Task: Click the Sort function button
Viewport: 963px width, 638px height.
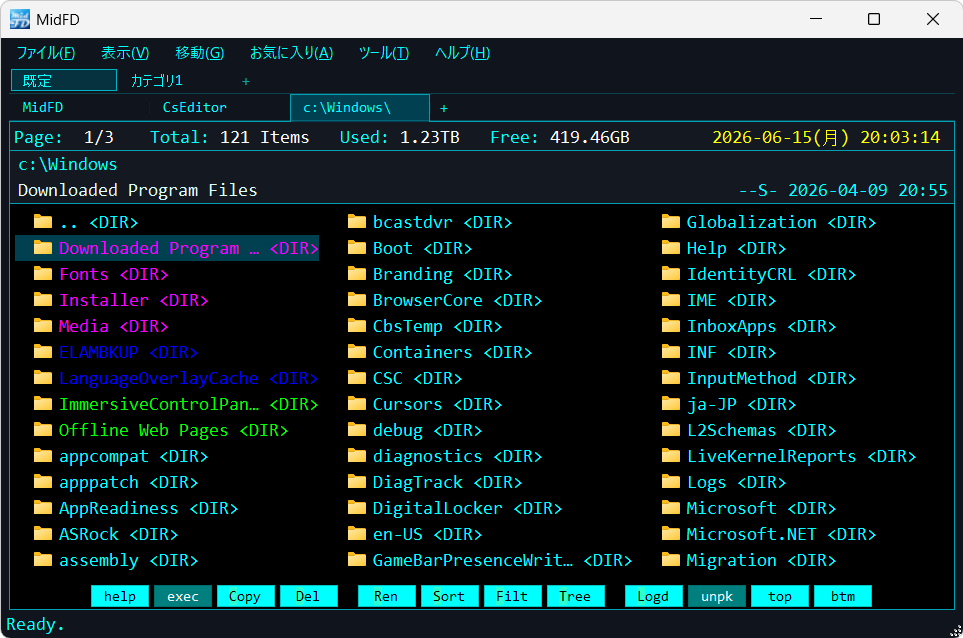Action: click(450, 596)
